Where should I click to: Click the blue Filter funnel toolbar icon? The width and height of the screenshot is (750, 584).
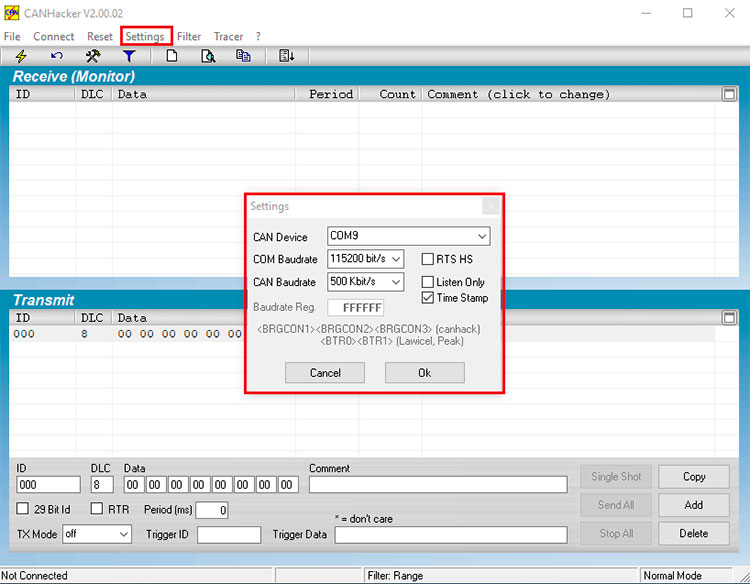pos(129,56)
